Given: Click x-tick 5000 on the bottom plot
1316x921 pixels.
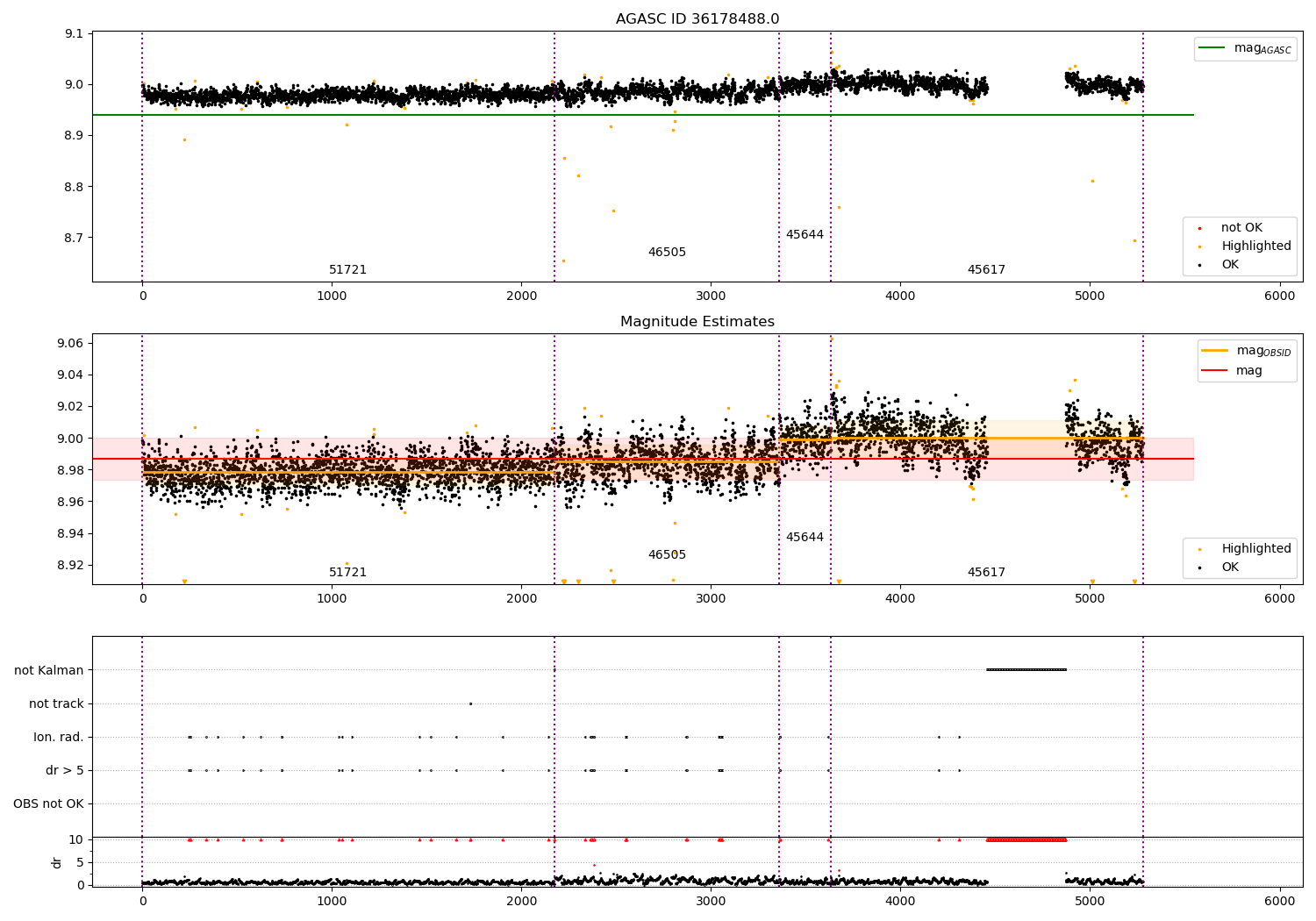Looking at the screenshot, I should click(1090, 901).
